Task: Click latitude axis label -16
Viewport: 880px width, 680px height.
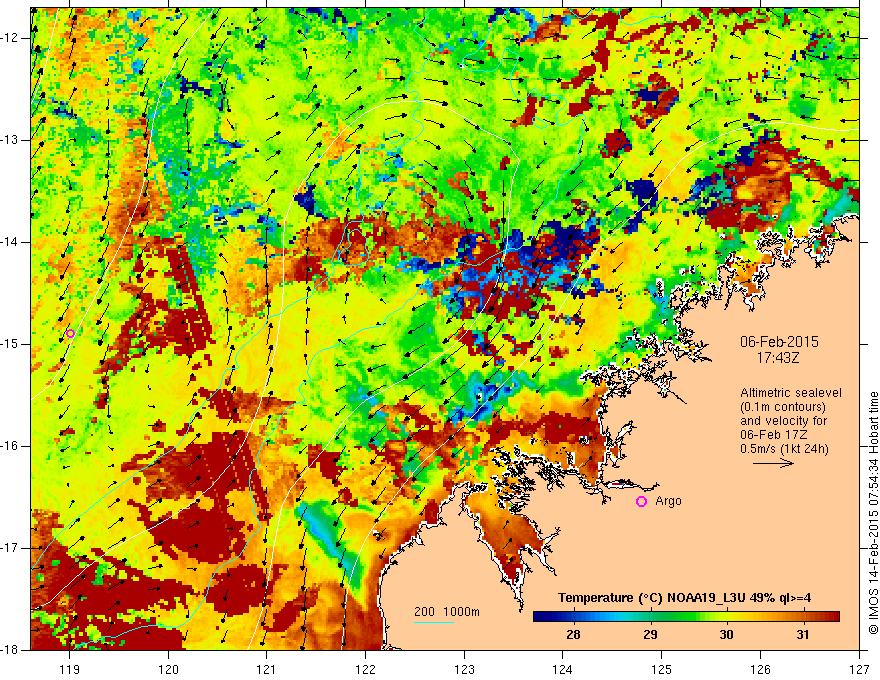Action: pyautogui.click(x=11, y=445)
